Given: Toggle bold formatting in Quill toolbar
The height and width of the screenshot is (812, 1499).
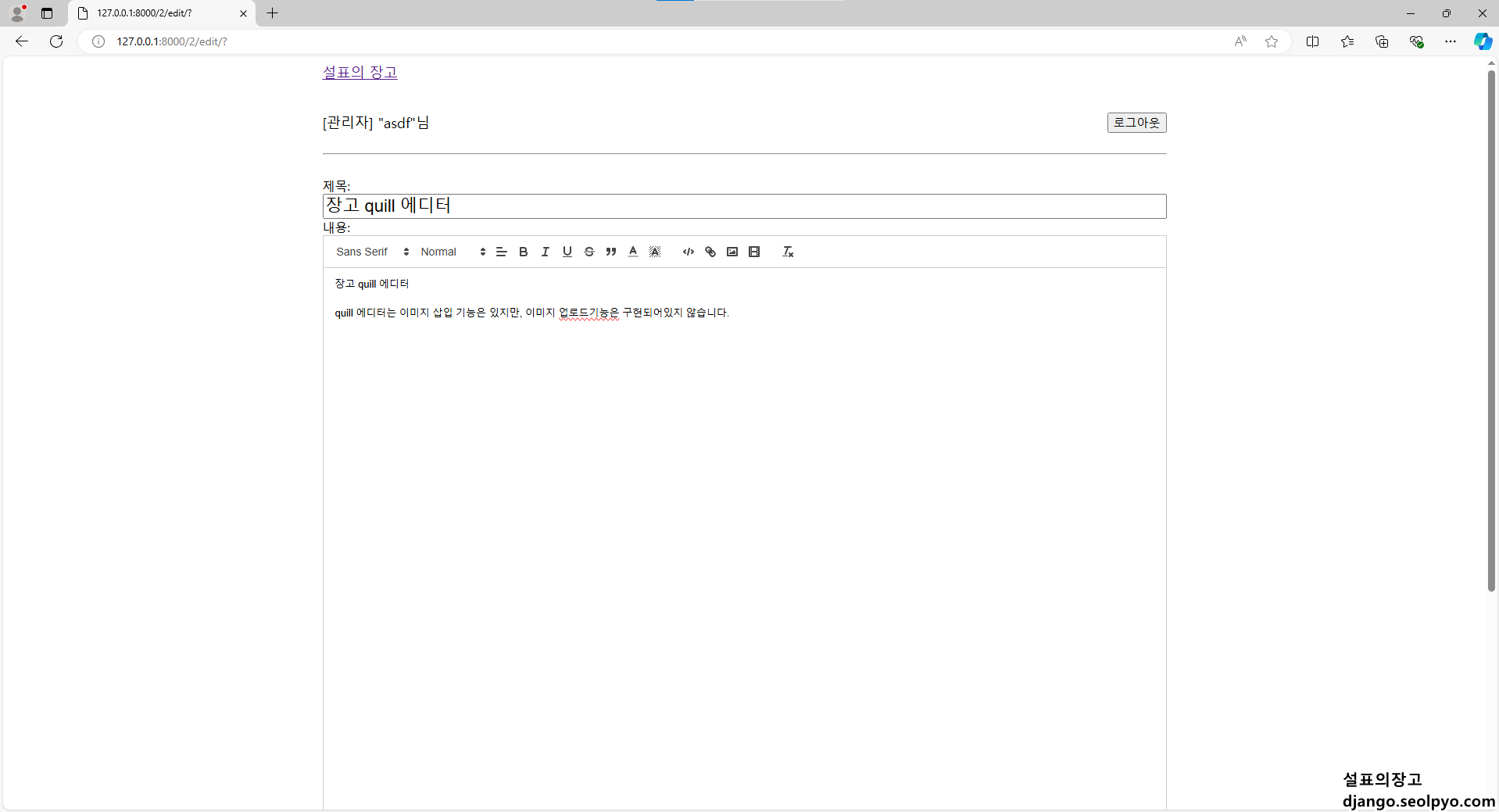Looking at the screenshot, I should (x=524, y=252).
